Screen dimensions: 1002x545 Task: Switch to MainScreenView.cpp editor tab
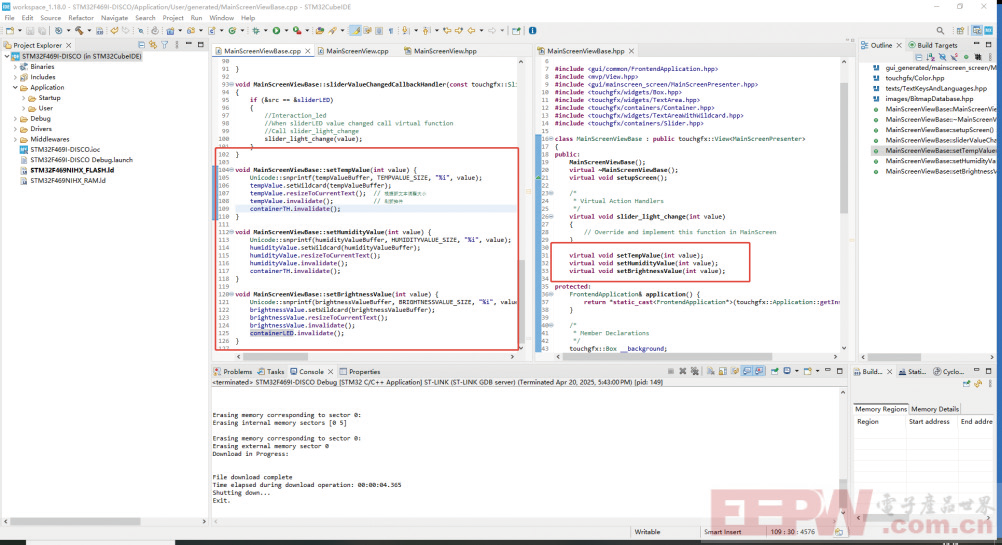357,51
